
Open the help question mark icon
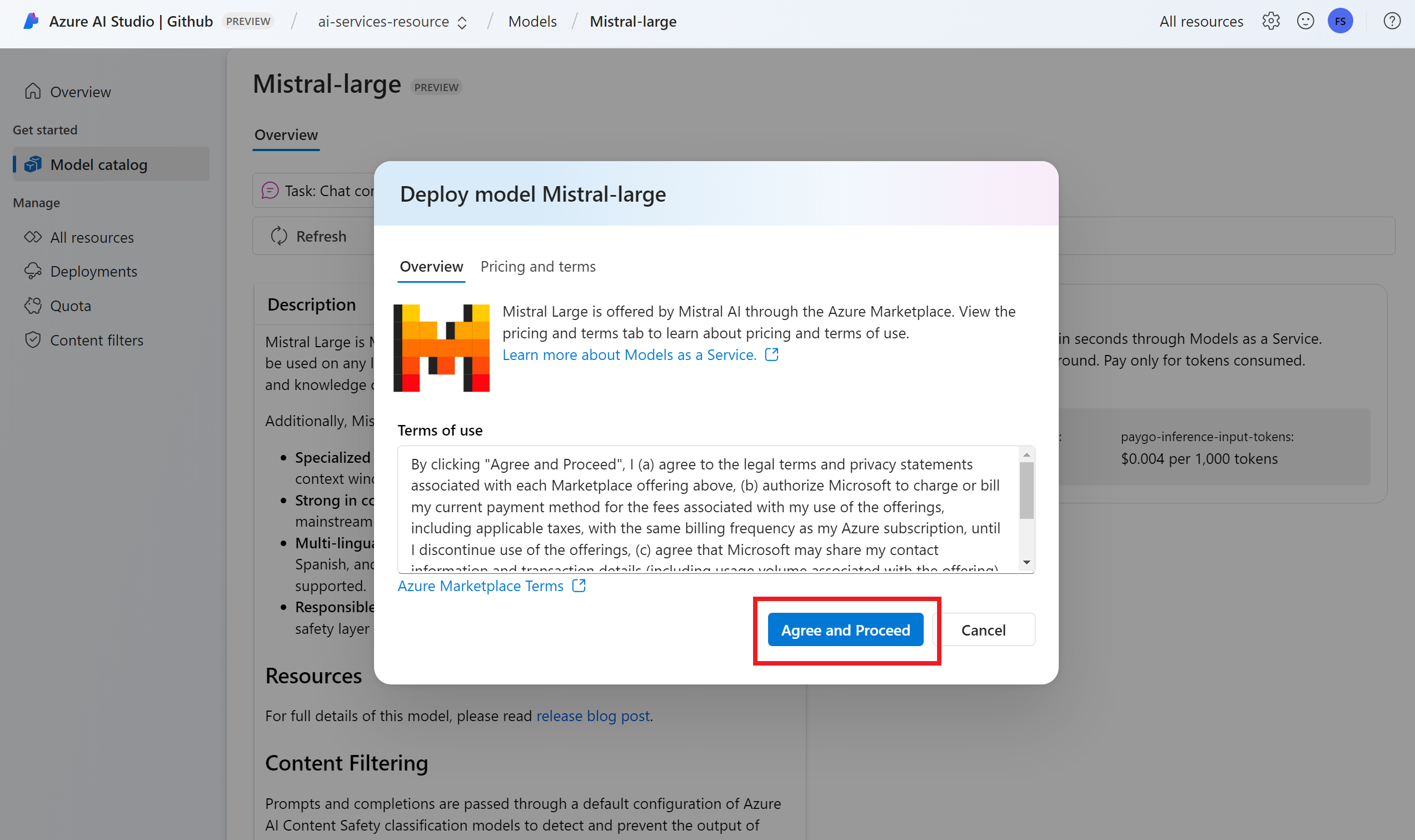[x=1392, y=21]
